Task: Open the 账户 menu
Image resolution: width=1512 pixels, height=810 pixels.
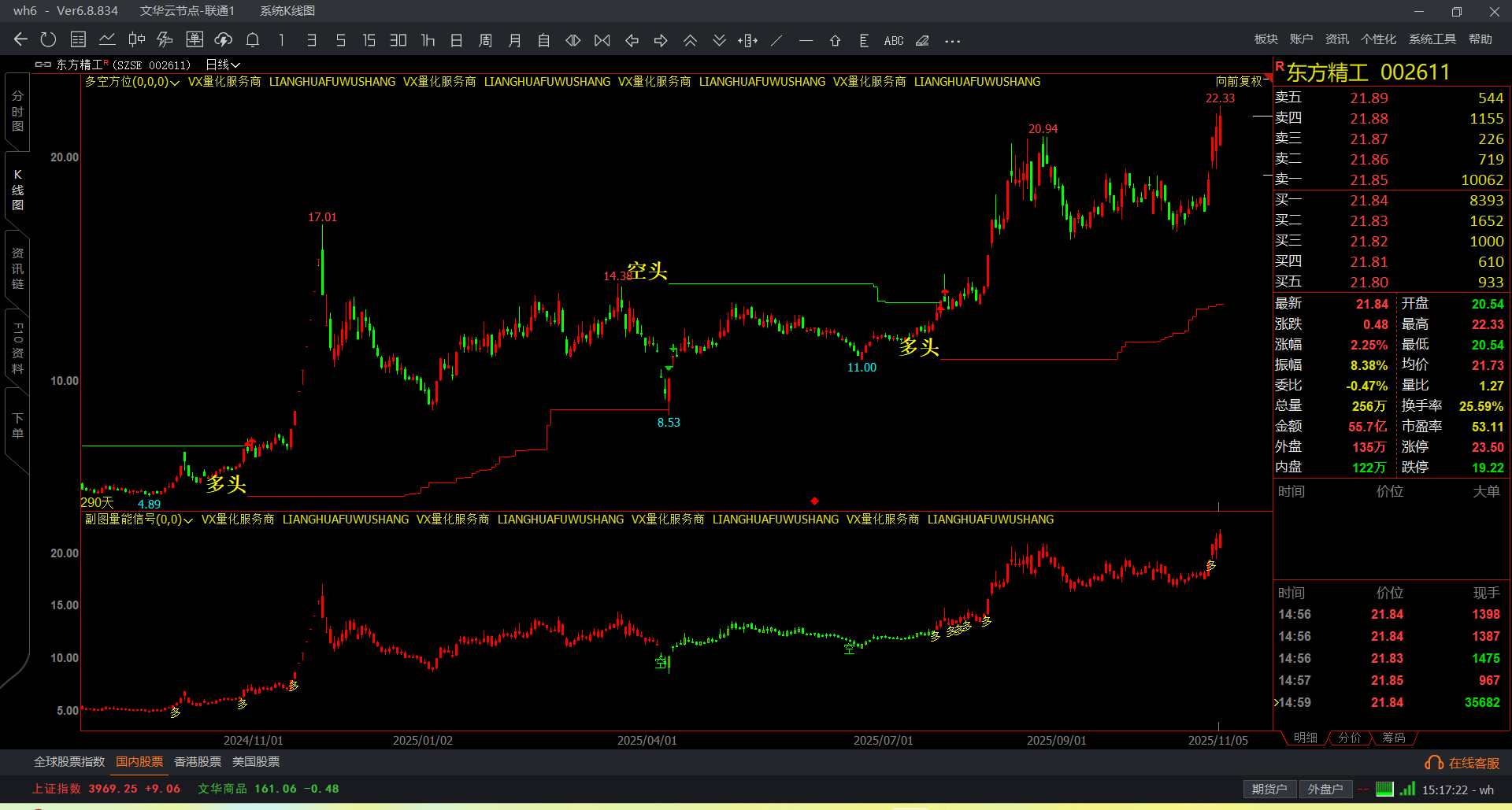Action: (x=1302, y=39)
